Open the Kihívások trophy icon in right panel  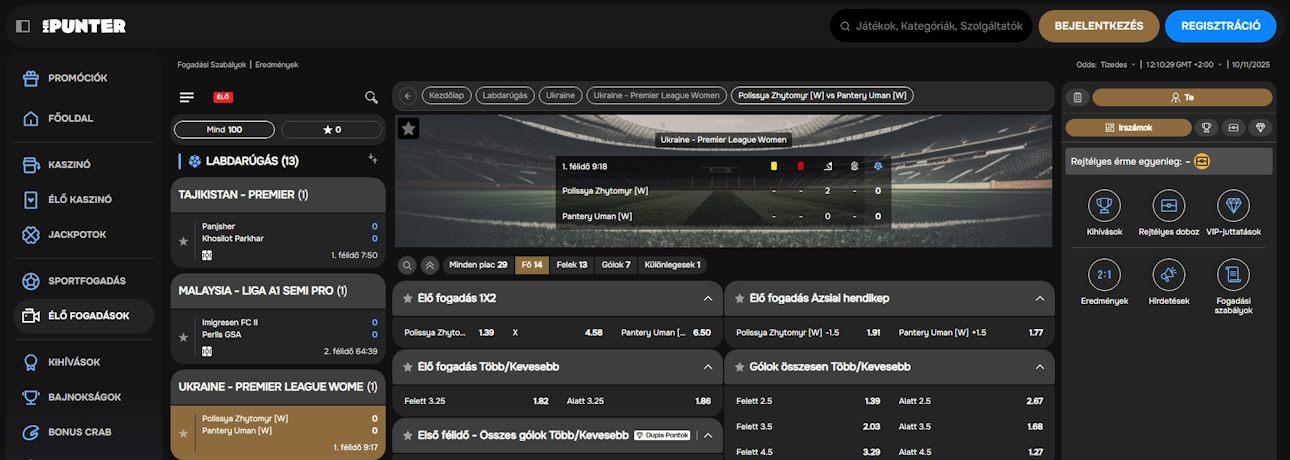pos(1104,206)
